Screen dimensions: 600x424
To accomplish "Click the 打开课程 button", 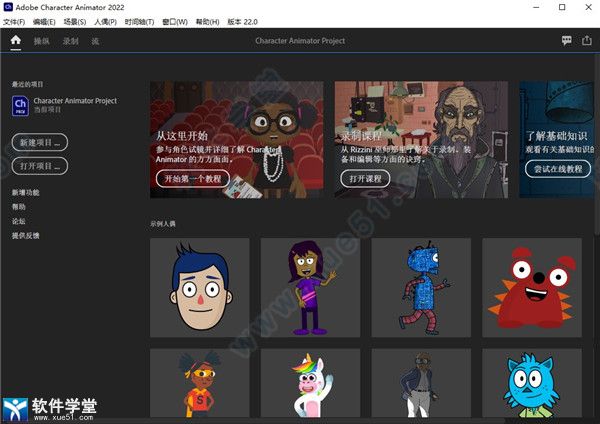I will pyautogui.click(x=365, y=179).
